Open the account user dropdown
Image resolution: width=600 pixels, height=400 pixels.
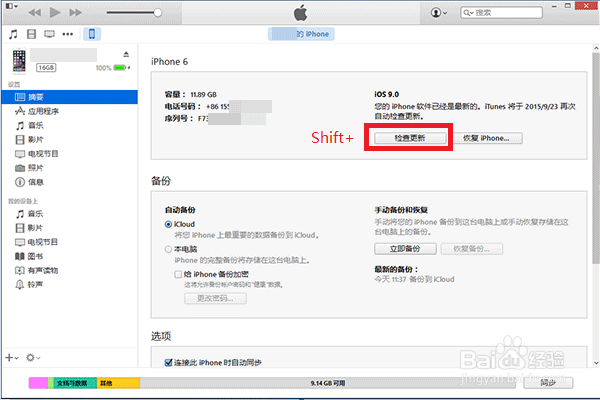(439, 13)
